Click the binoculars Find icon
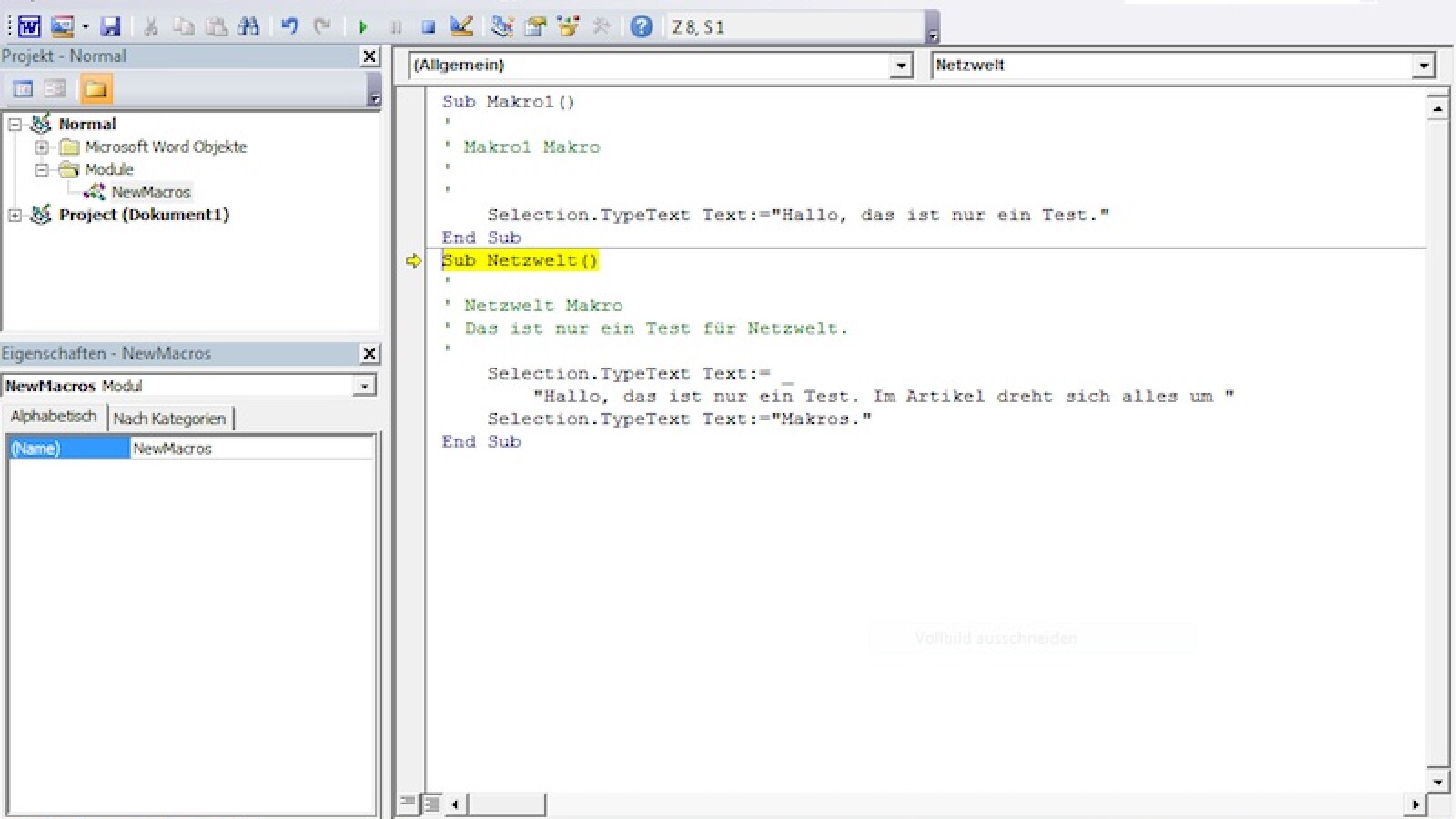 click(x=248, y=26)
